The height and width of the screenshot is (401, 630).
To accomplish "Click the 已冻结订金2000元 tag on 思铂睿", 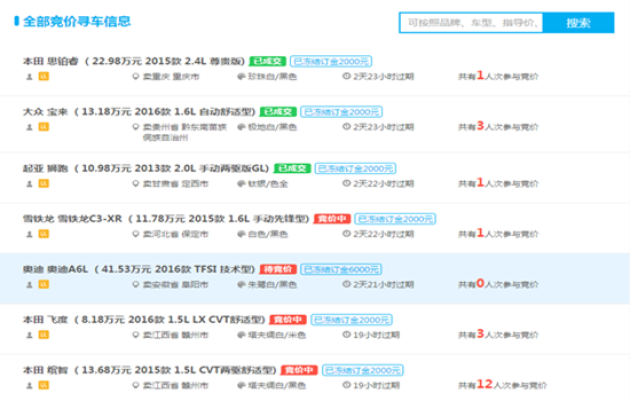I will [331, 61].
